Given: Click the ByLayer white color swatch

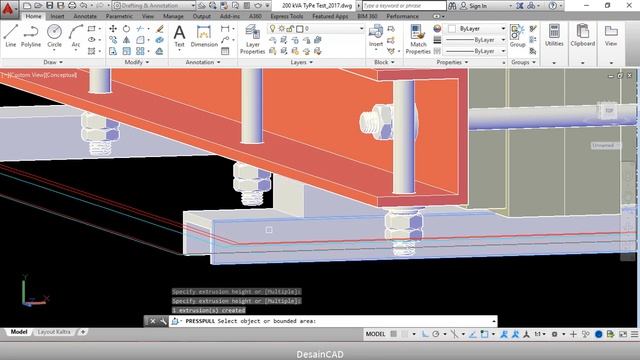Looking at the screenshot, I should coord(452,29).
